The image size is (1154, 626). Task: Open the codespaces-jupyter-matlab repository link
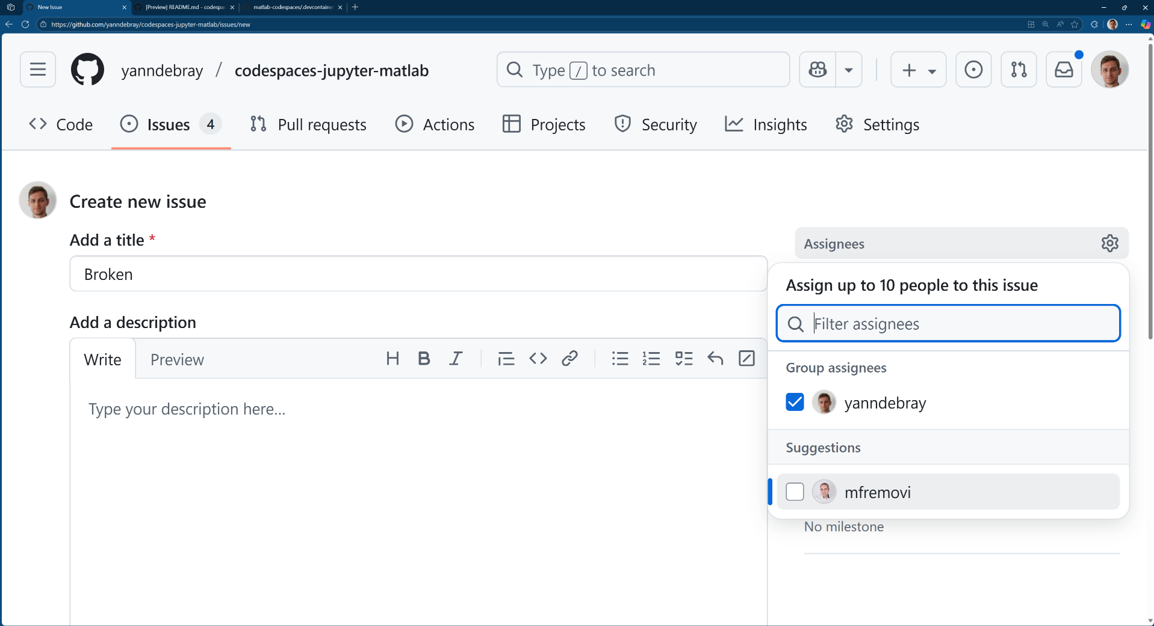tap(331, 71)
